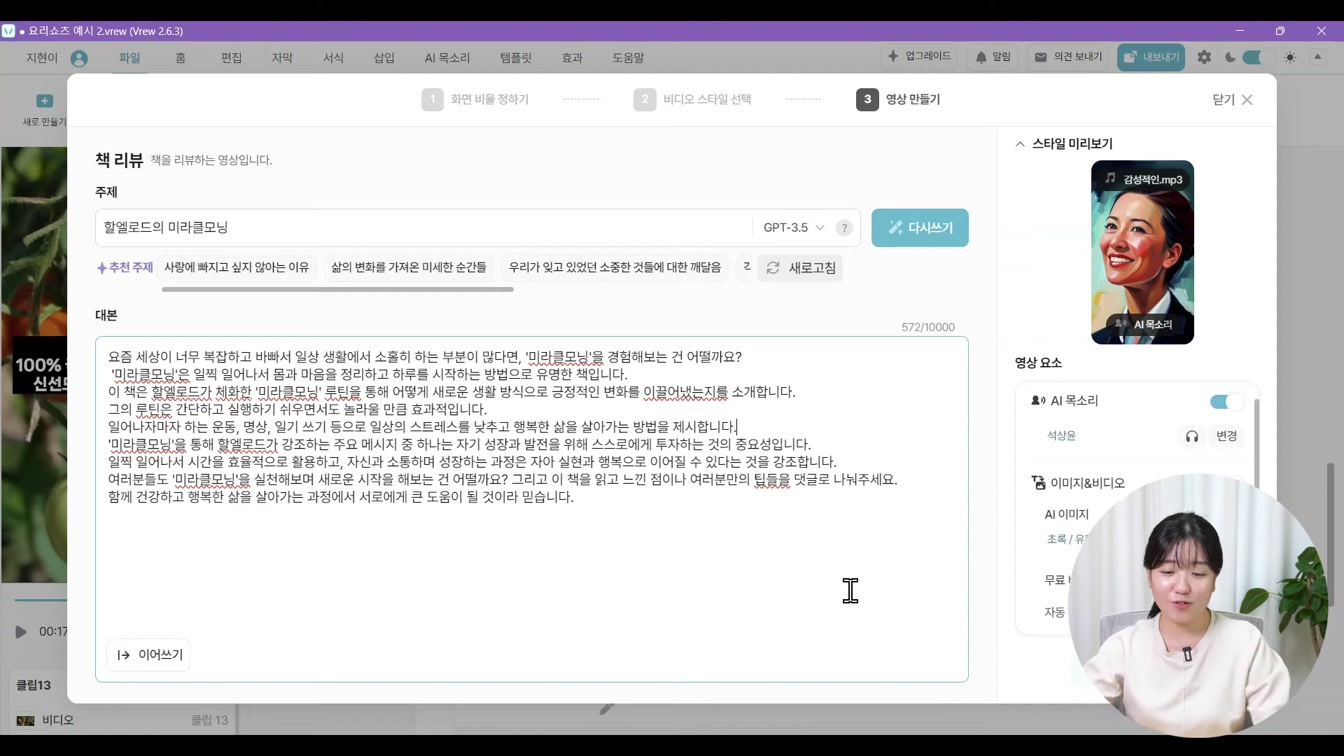Go to step 2 비디오 스타일 선택

coord(692,100)
